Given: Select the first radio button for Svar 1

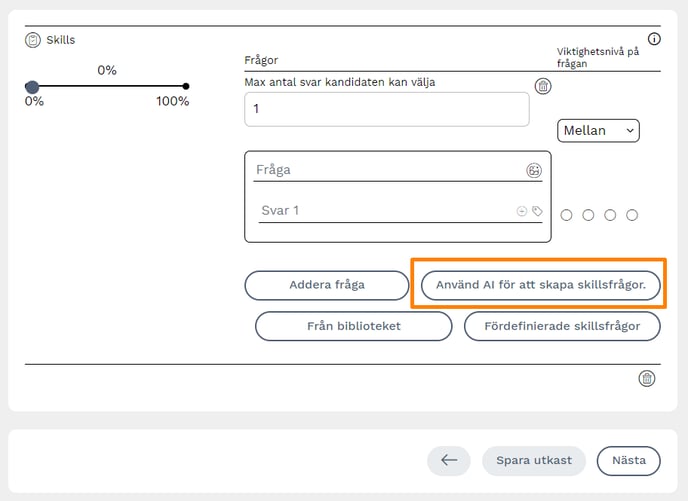Looking at the screenshot, I should (567, 215).
